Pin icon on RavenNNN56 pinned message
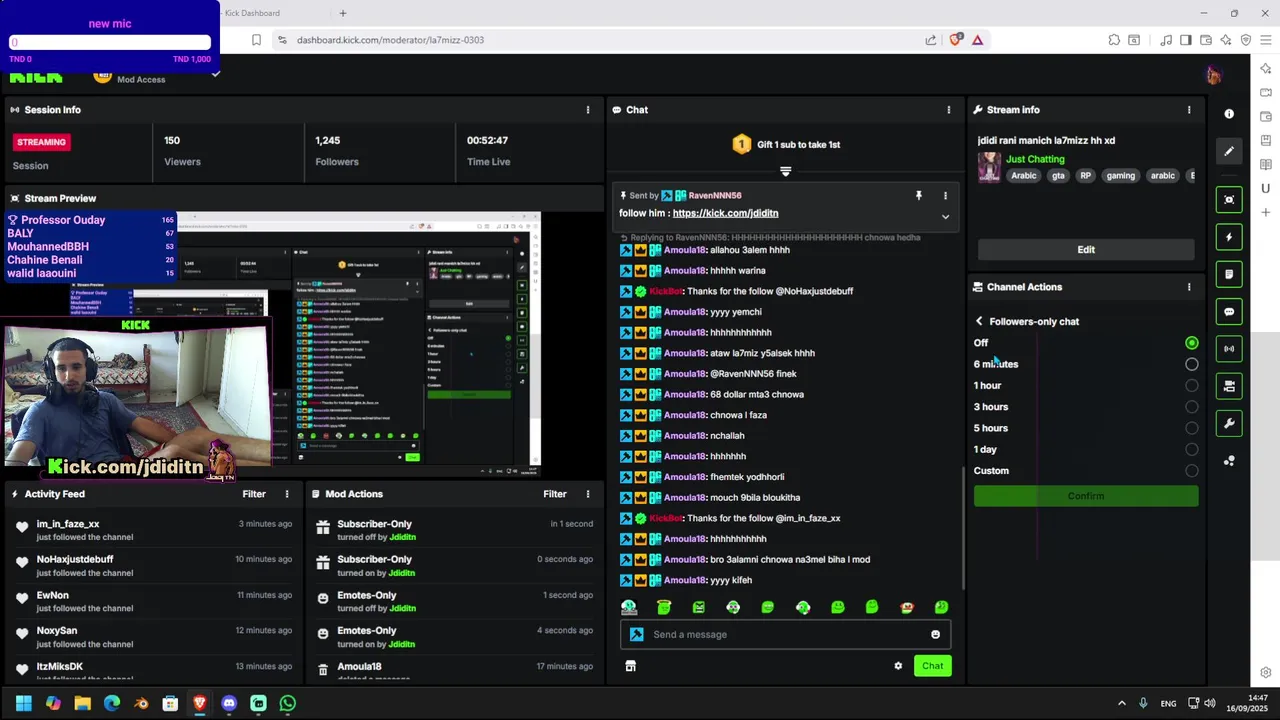Screen dimensions: 1280x720 919,196
